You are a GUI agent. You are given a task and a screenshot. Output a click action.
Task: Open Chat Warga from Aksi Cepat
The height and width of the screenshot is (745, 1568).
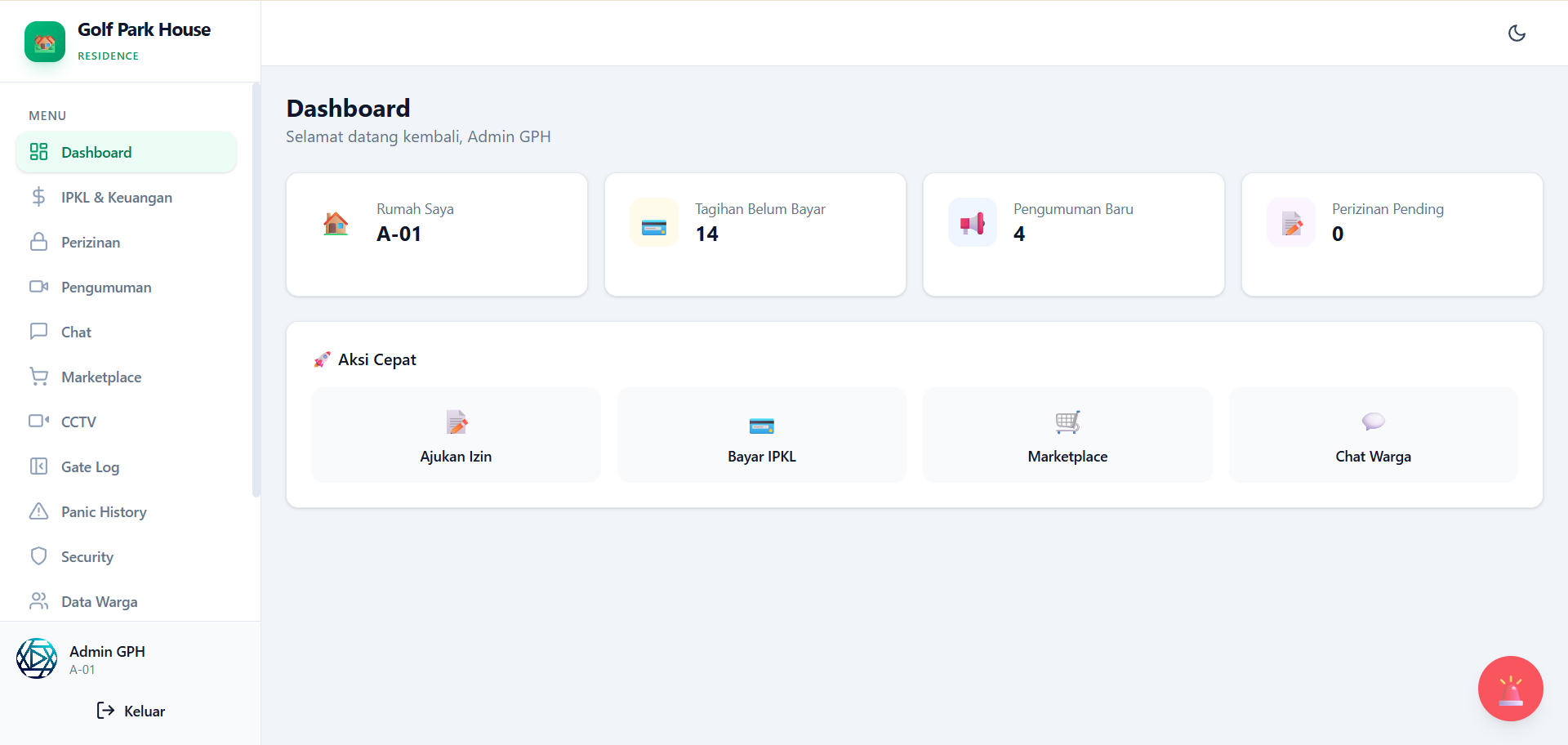[x=1373, y=435]
